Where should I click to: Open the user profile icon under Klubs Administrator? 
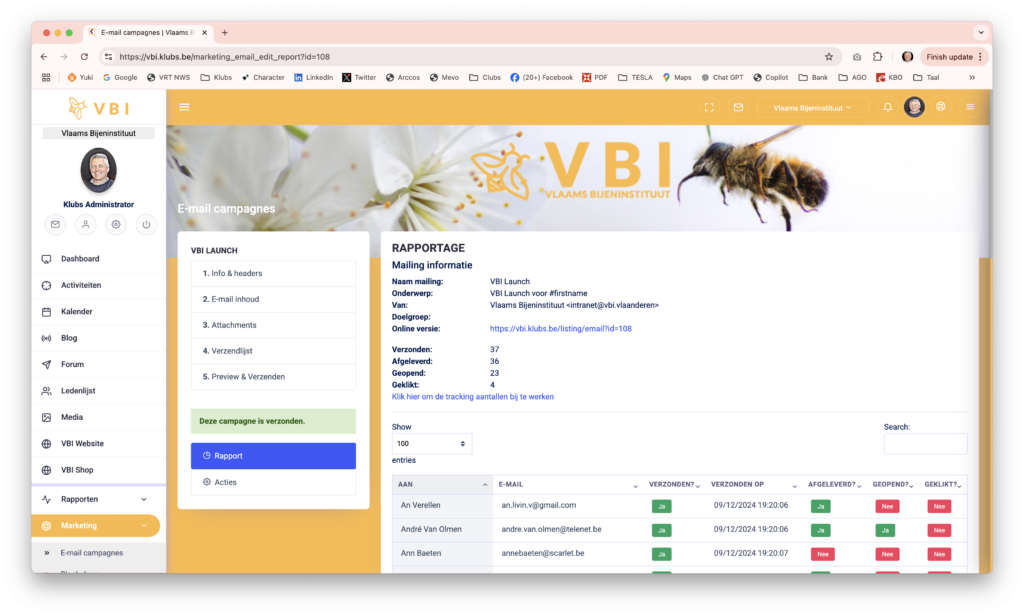click(86, 225)
